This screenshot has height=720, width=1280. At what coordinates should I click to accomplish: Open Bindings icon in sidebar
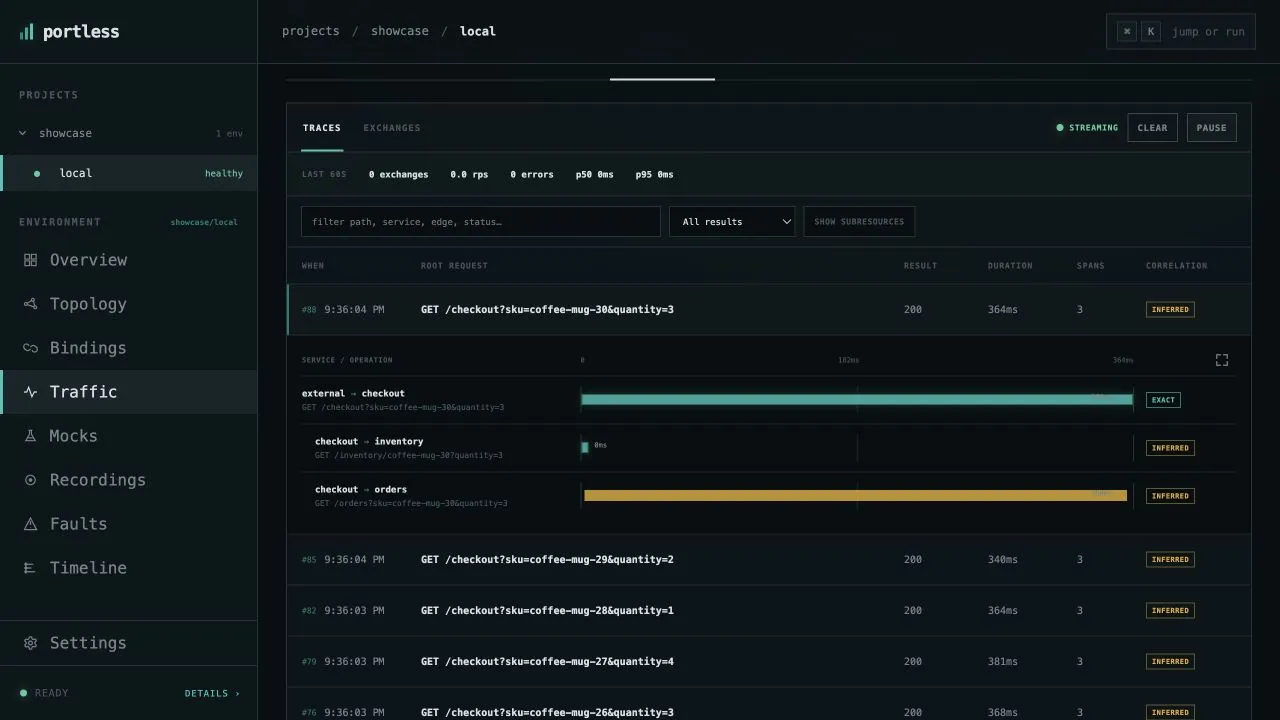pos(30,348)
